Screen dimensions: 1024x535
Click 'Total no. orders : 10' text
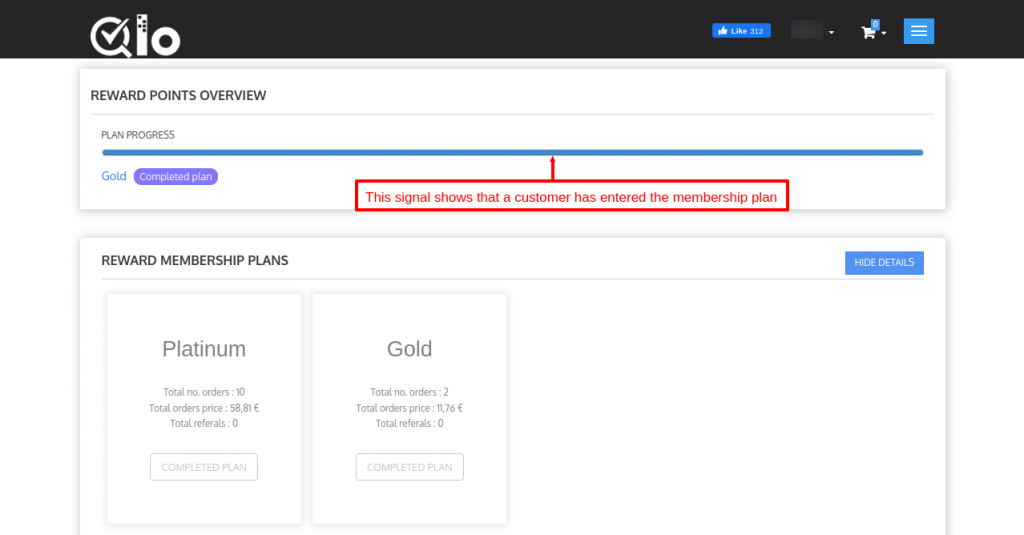pyautogui.click(x=204, y=392)
